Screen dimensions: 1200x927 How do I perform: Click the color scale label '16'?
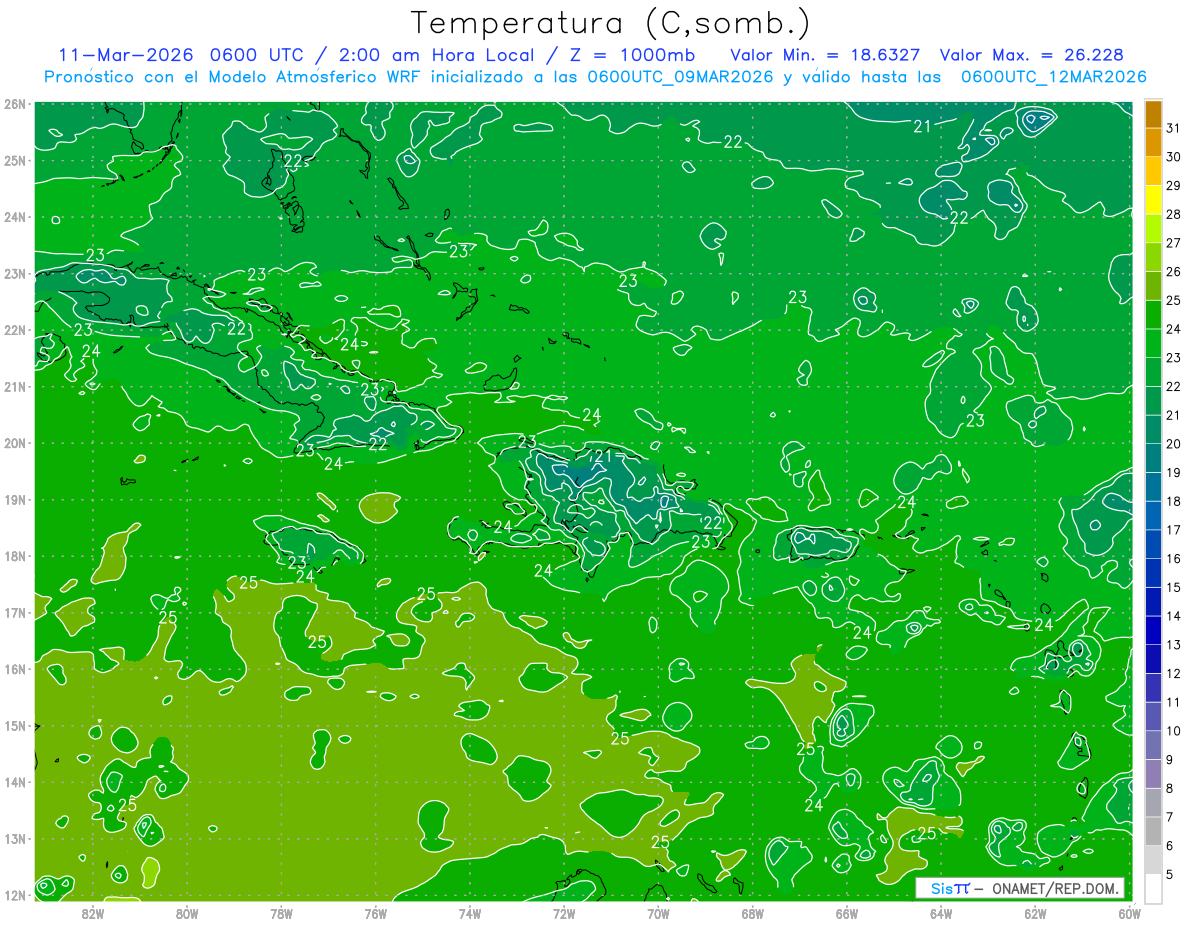(x=1173, y=559)
